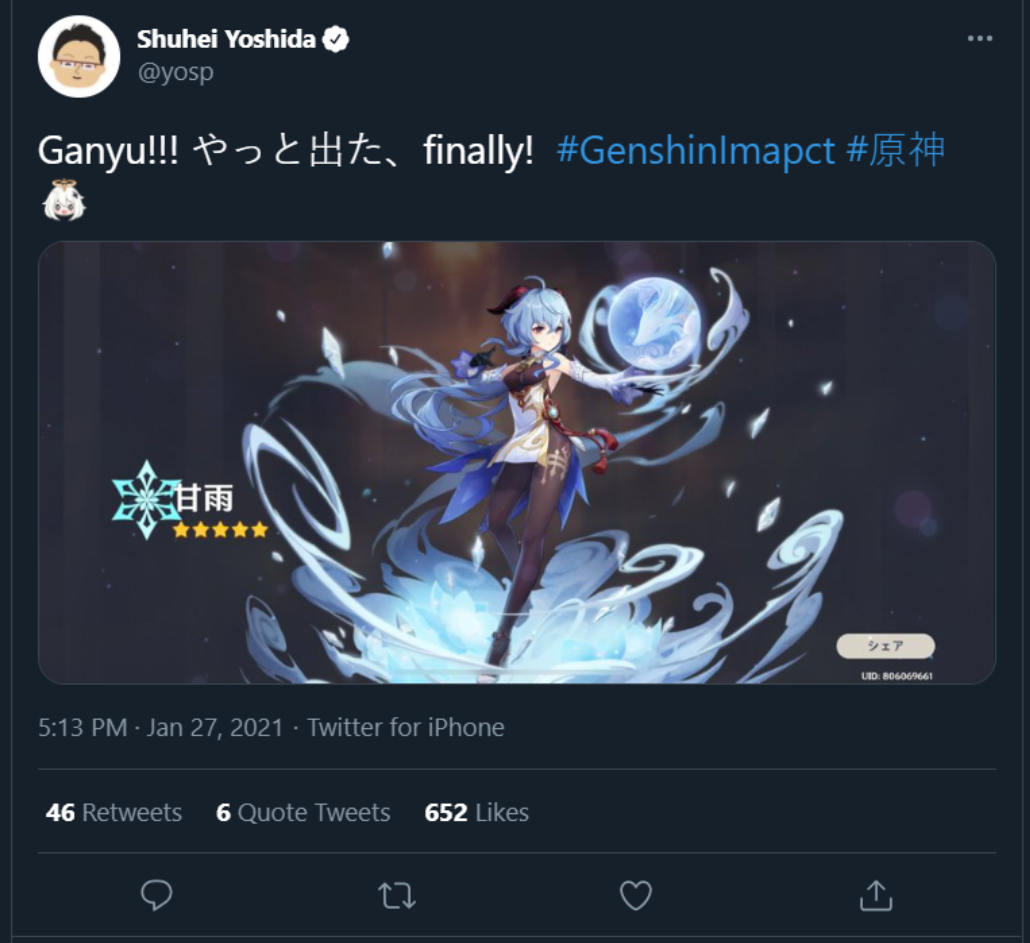This screenshot has width=1030, height=943.
Task: View the 6 Quote Tweets list
Action: pos(303,812)
